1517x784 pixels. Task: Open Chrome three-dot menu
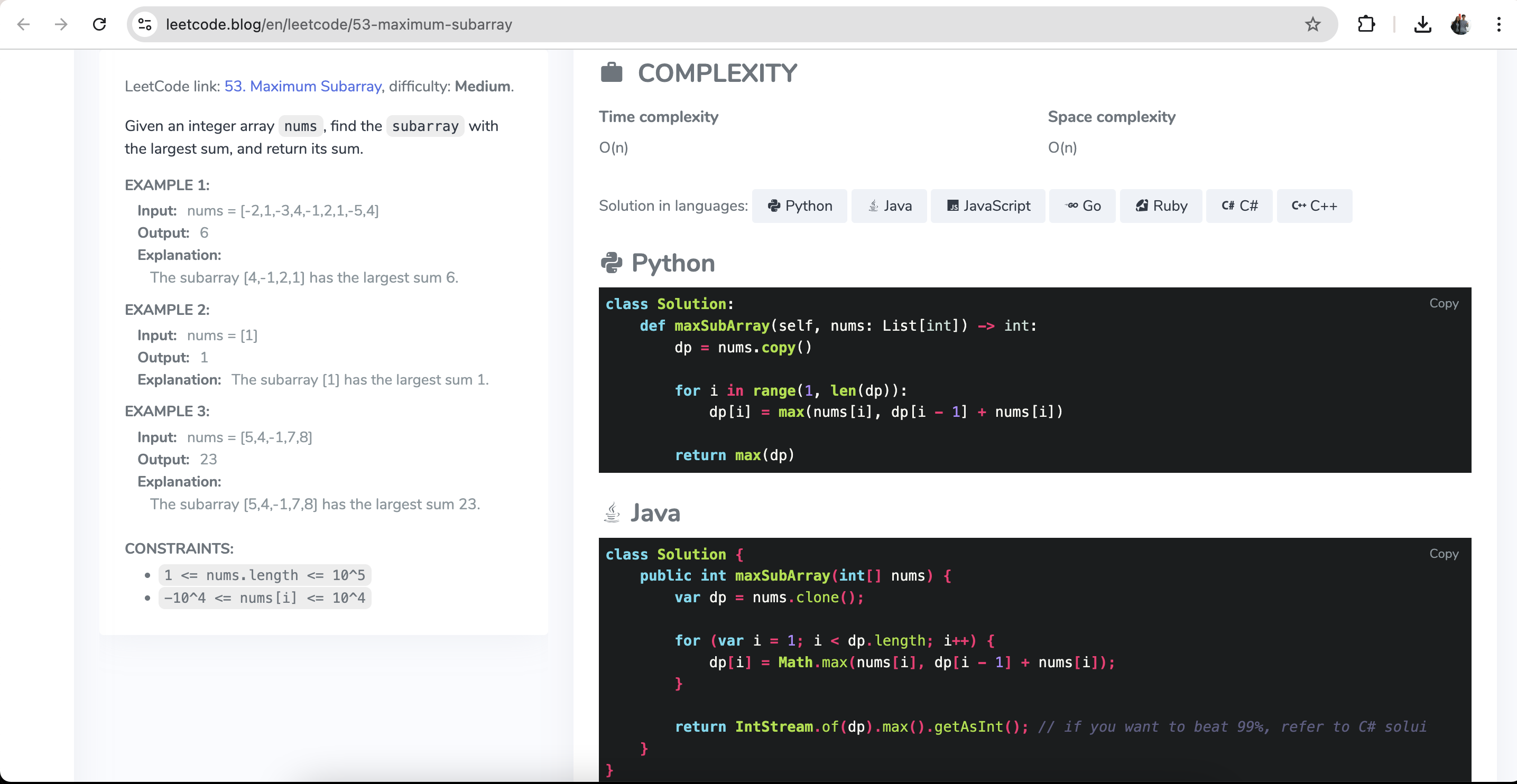pos(1498,24)
